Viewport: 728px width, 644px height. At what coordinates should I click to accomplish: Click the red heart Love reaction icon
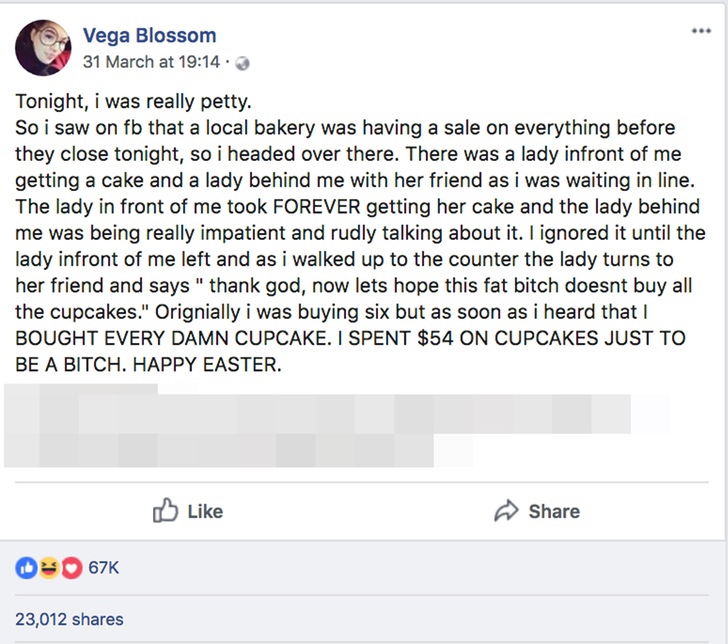[x=71, y=567]
